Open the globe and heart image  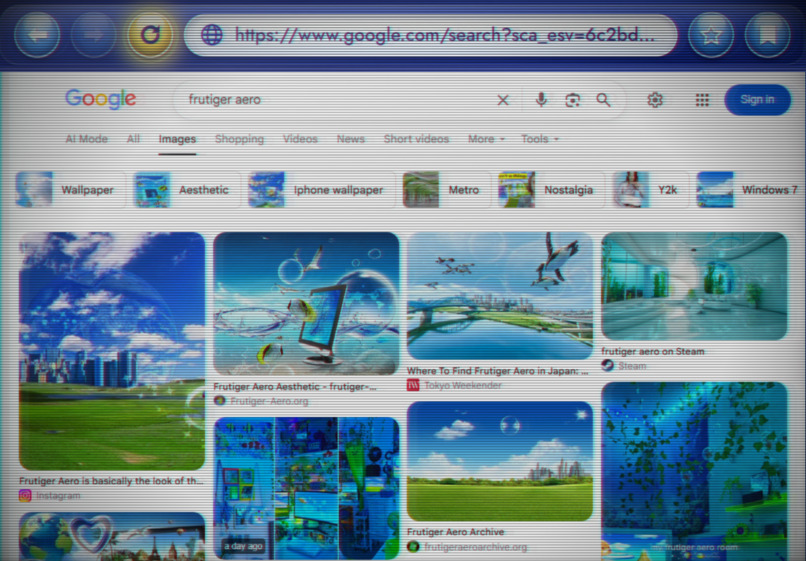112,536
